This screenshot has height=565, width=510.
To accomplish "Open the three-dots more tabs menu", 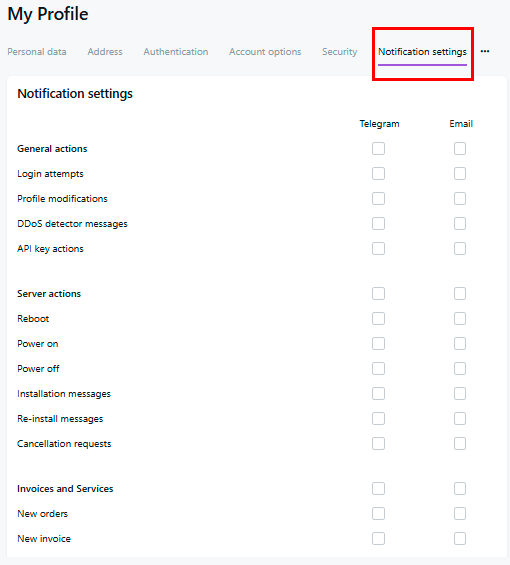I will coord(485,52).
